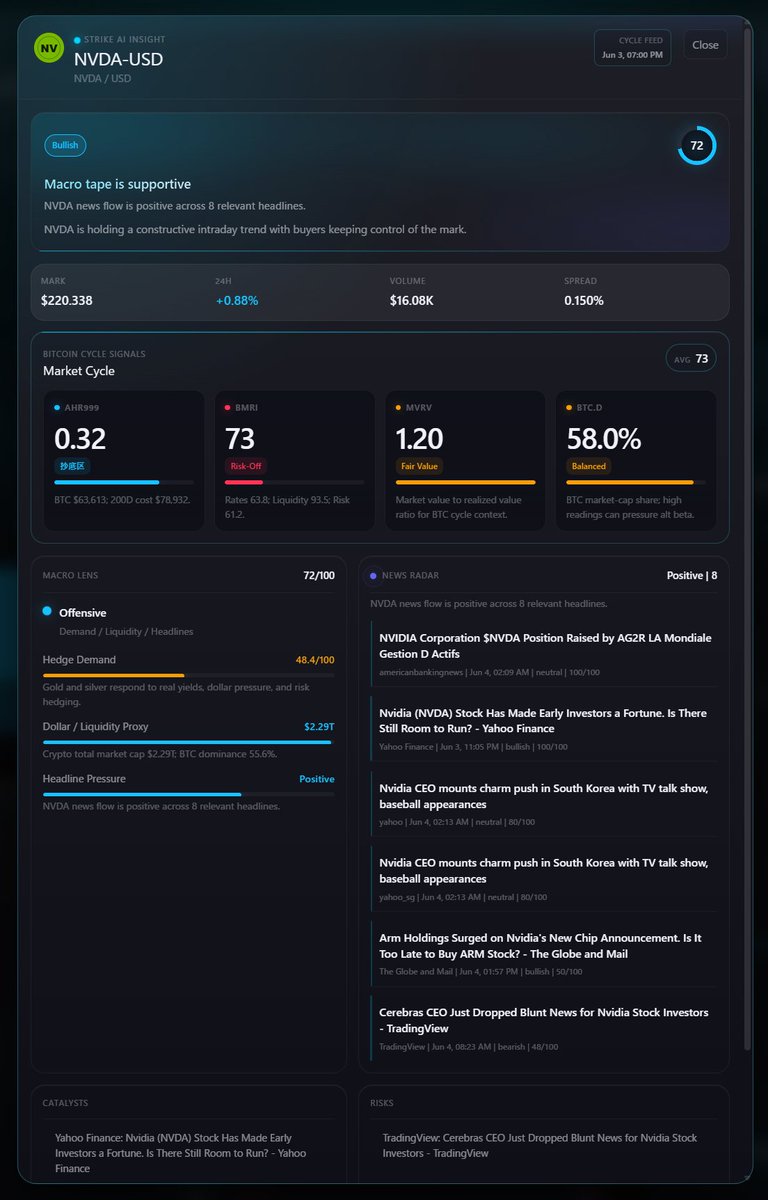Click the SPREAD value 0.150%

[584, 300]
